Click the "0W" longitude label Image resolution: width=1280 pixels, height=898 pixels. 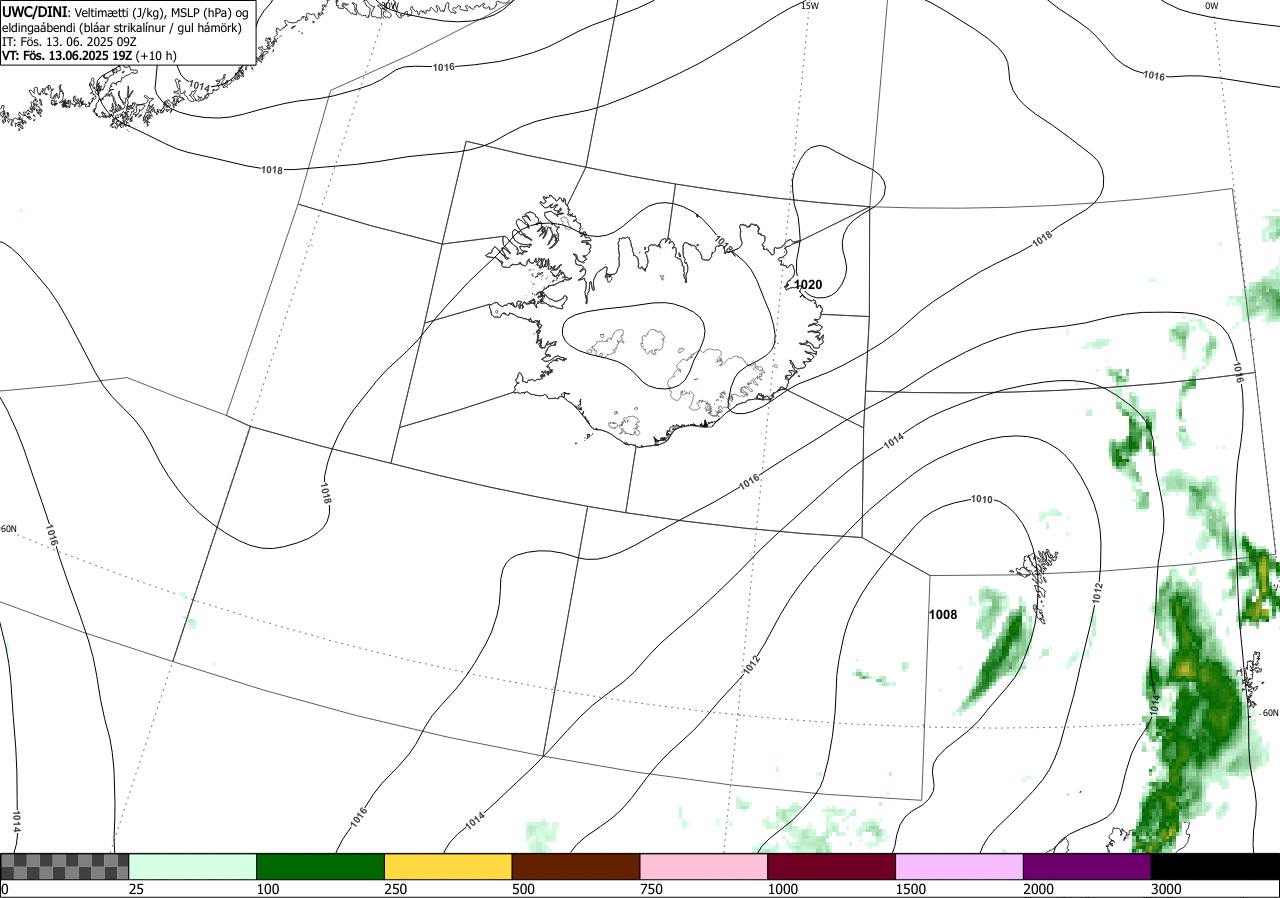coord(1211,6)
